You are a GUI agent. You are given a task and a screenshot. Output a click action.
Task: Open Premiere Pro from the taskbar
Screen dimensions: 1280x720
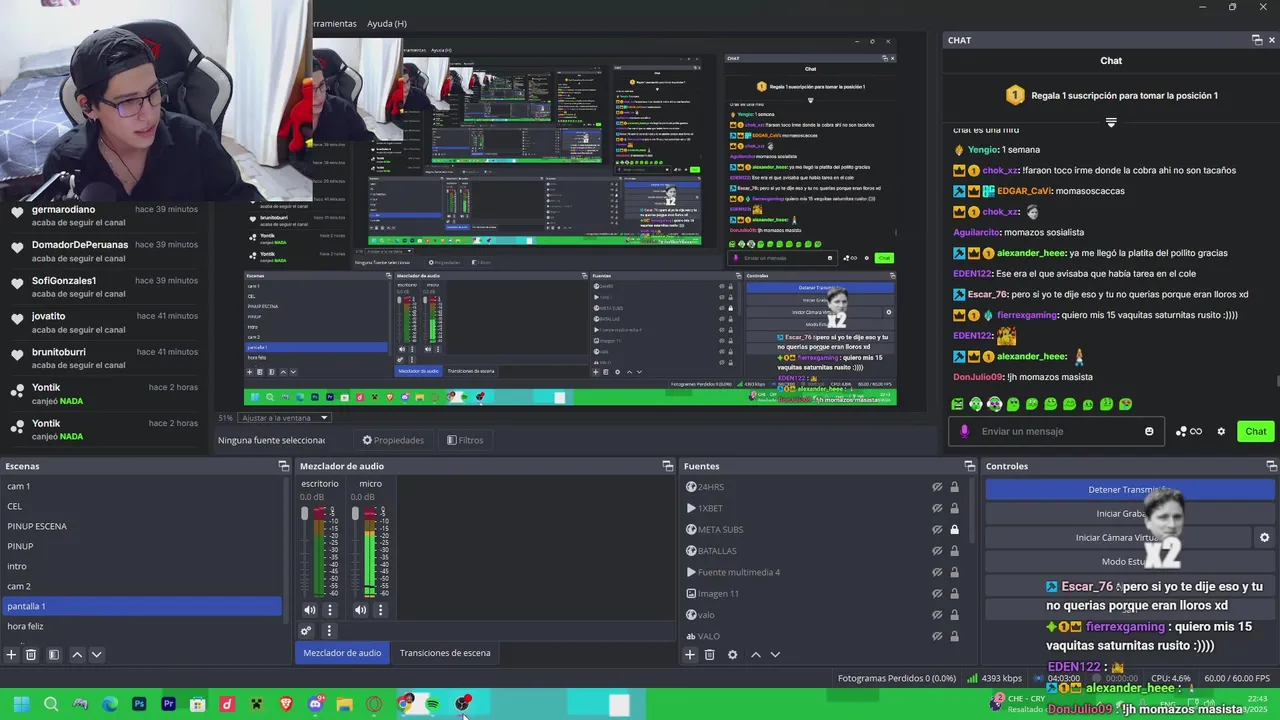(168, 704)
